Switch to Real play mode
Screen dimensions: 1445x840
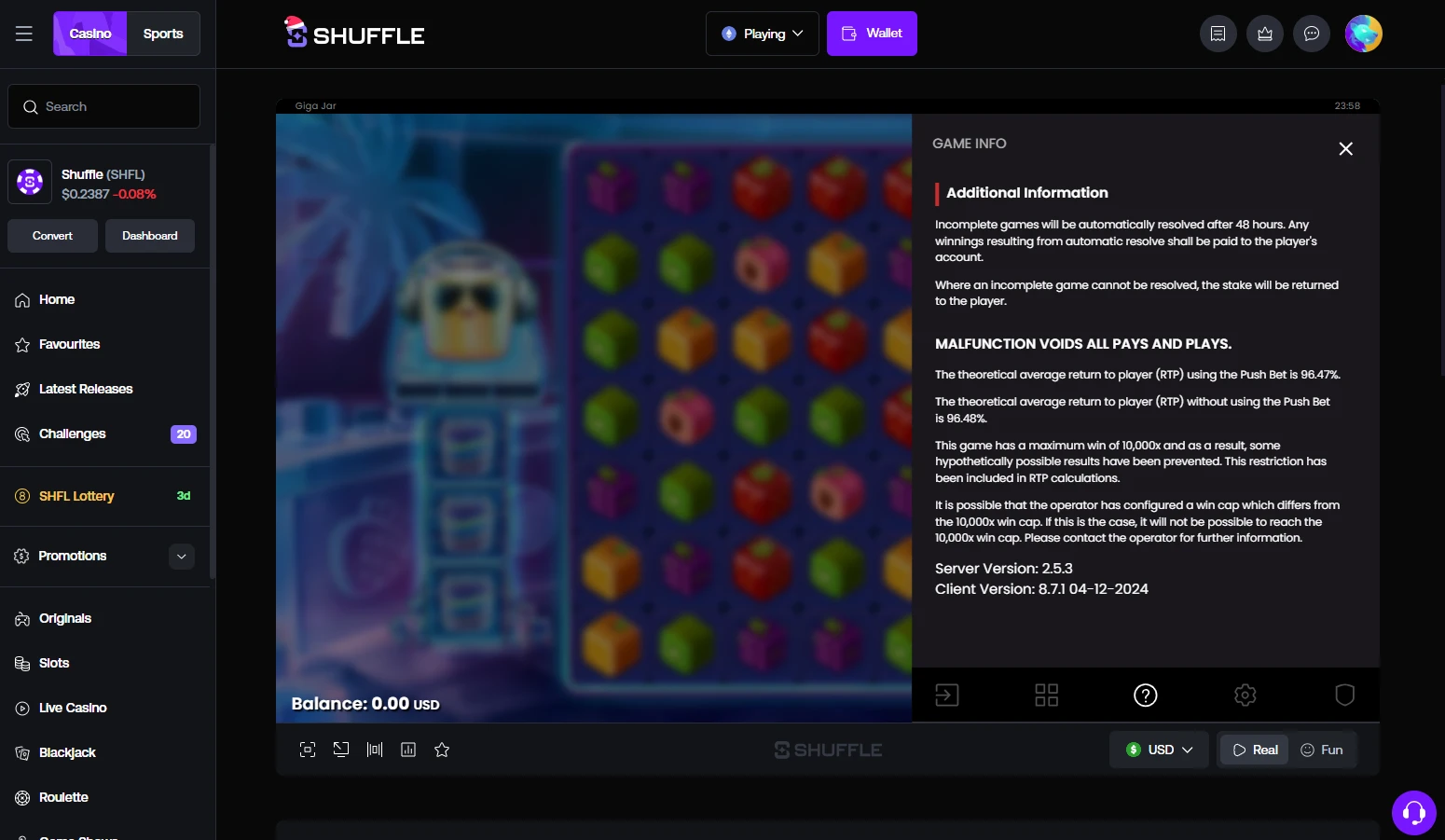point(1255,750)
